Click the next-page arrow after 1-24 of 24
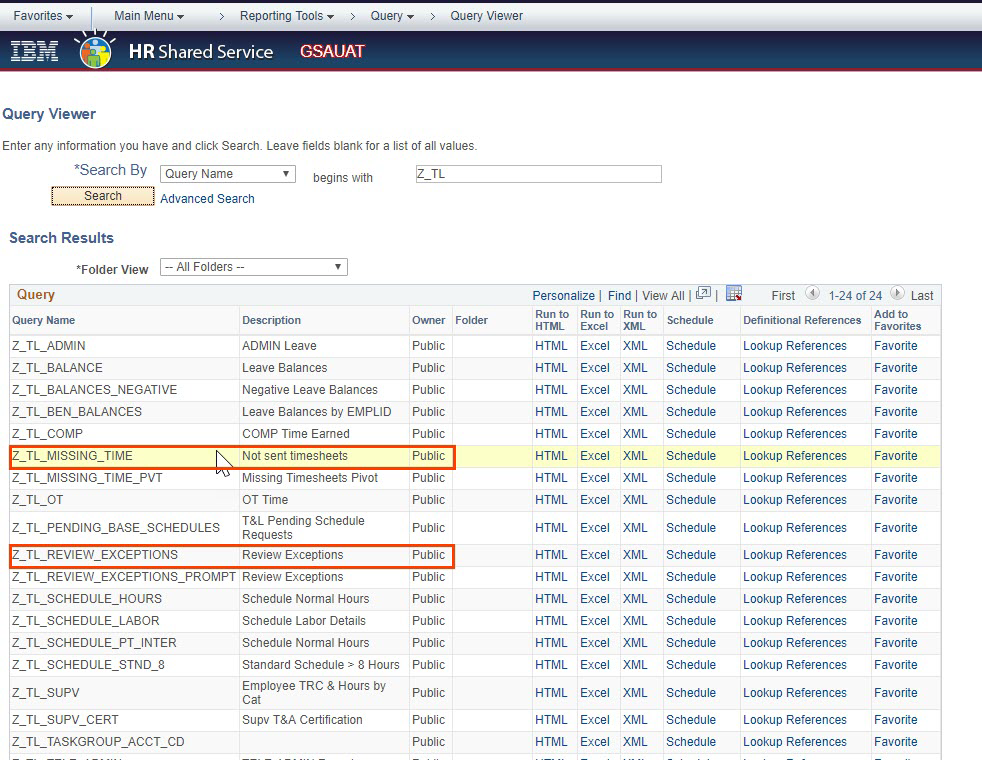This screenshot has width=982, height=760. point(898,295)
